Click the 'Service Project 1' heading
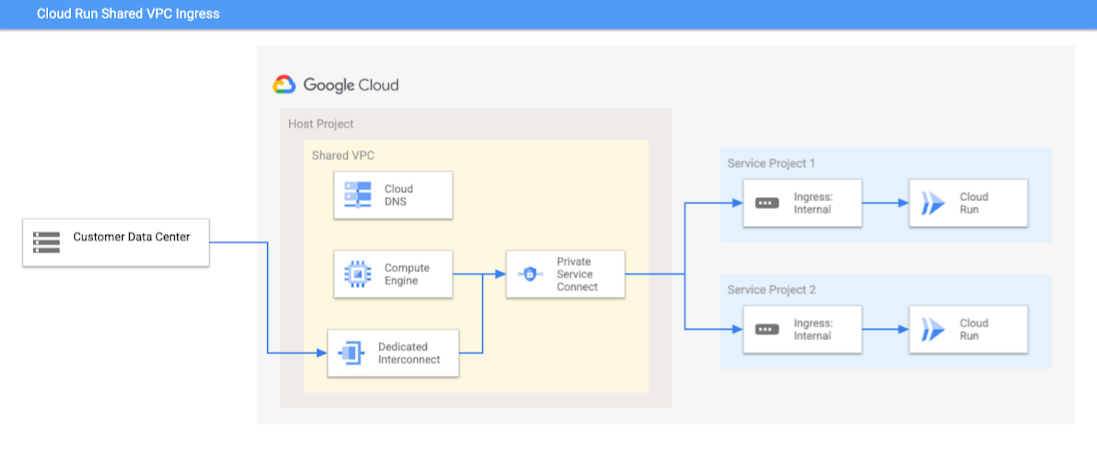The image size is (1097, 454). coord(771,163)
